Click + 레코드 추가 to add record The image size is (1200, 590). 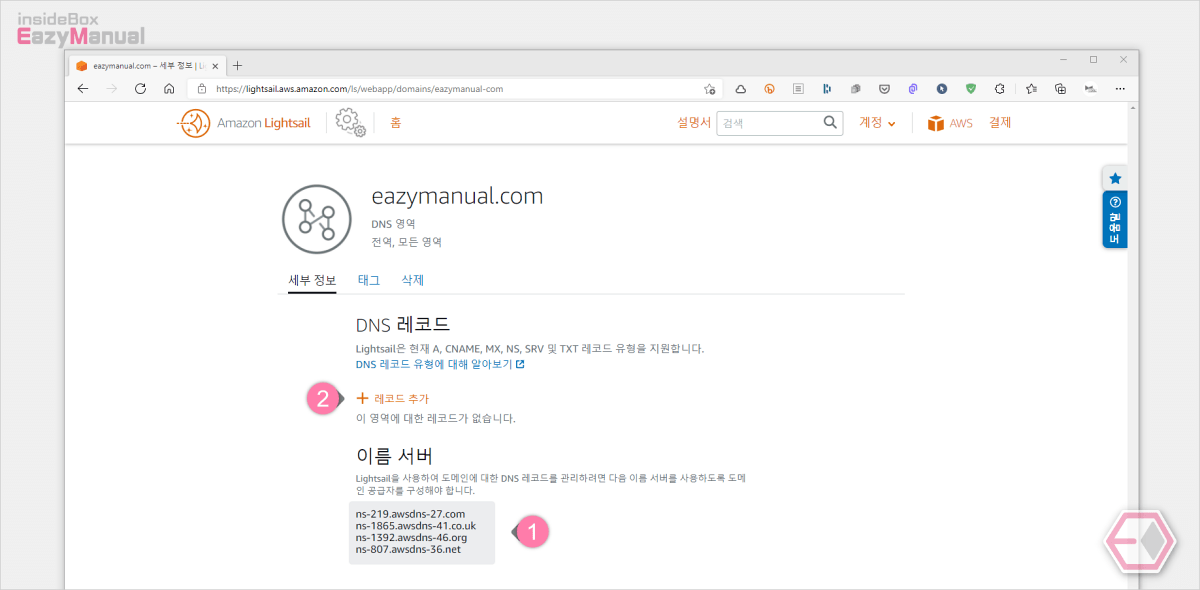(x=392, y=398)
